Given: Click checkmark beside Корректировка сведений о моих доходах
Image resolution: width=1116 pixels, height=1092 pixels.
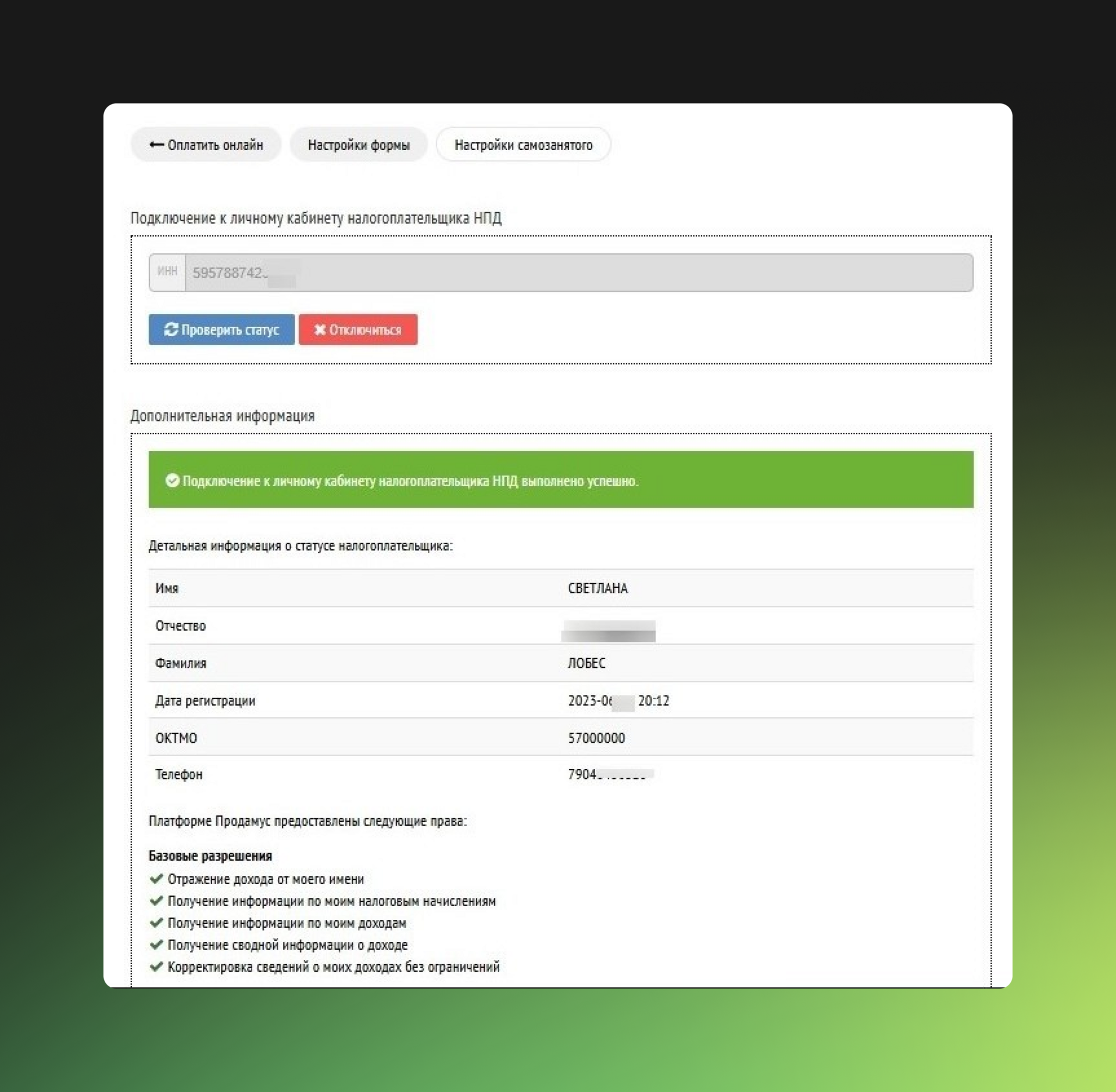Looking at the screenshot, I should [156, 966].
